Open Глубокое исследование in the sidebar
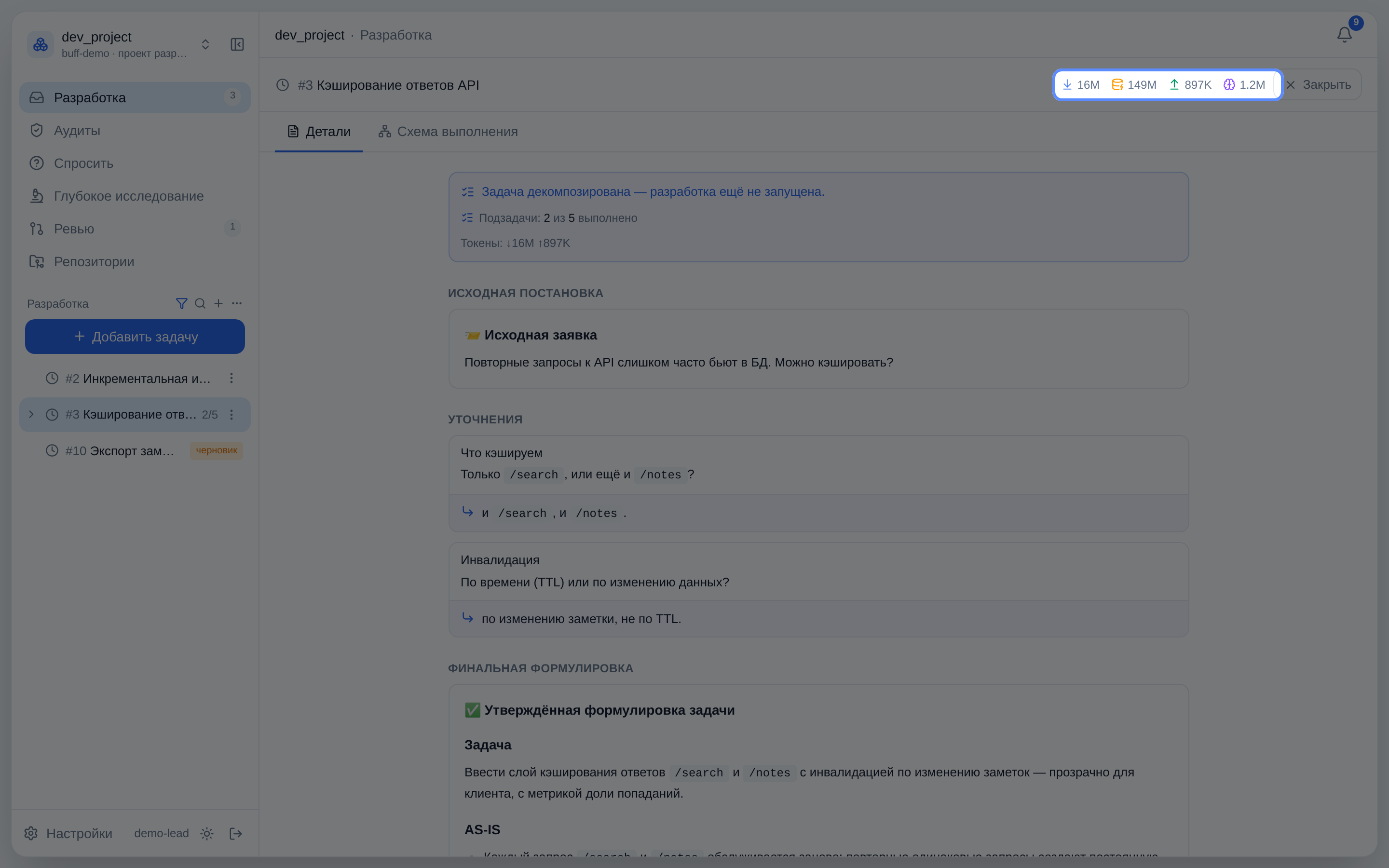1389x868 pixels. pos(135,196)
